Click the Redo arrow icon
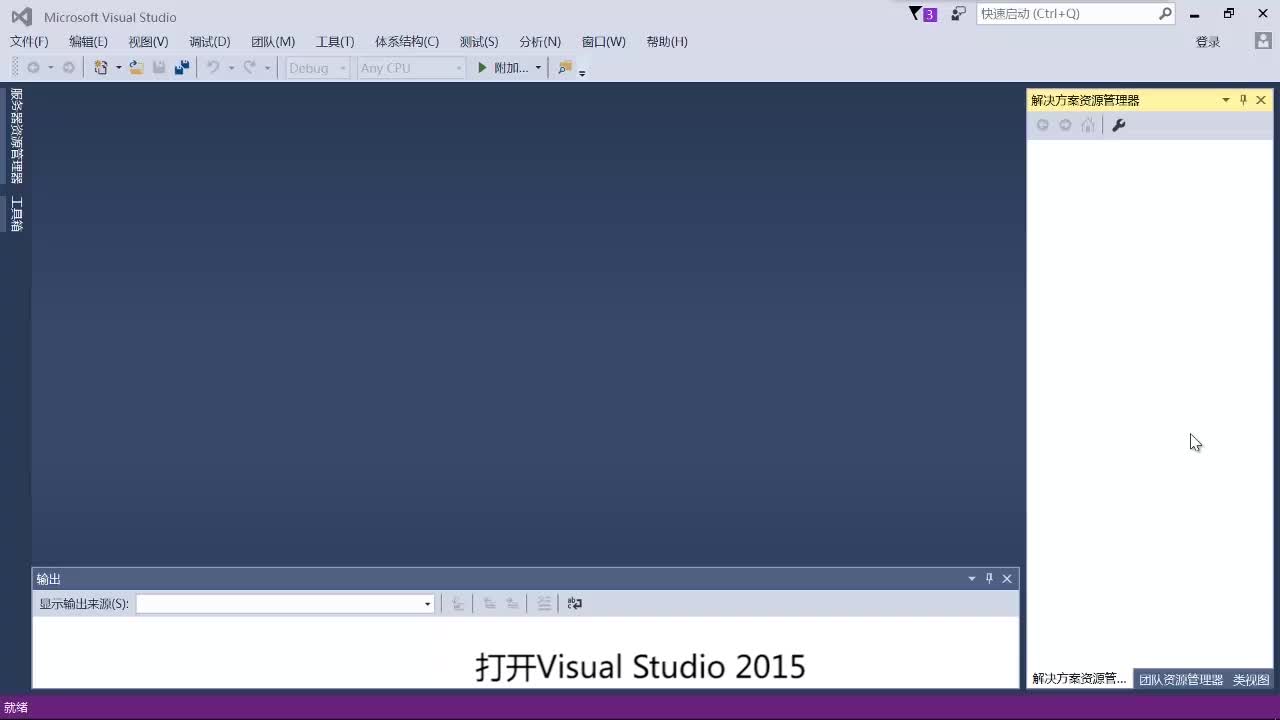Image resolution: width=1280 pixels, height=720 pixels. [249, 68]
